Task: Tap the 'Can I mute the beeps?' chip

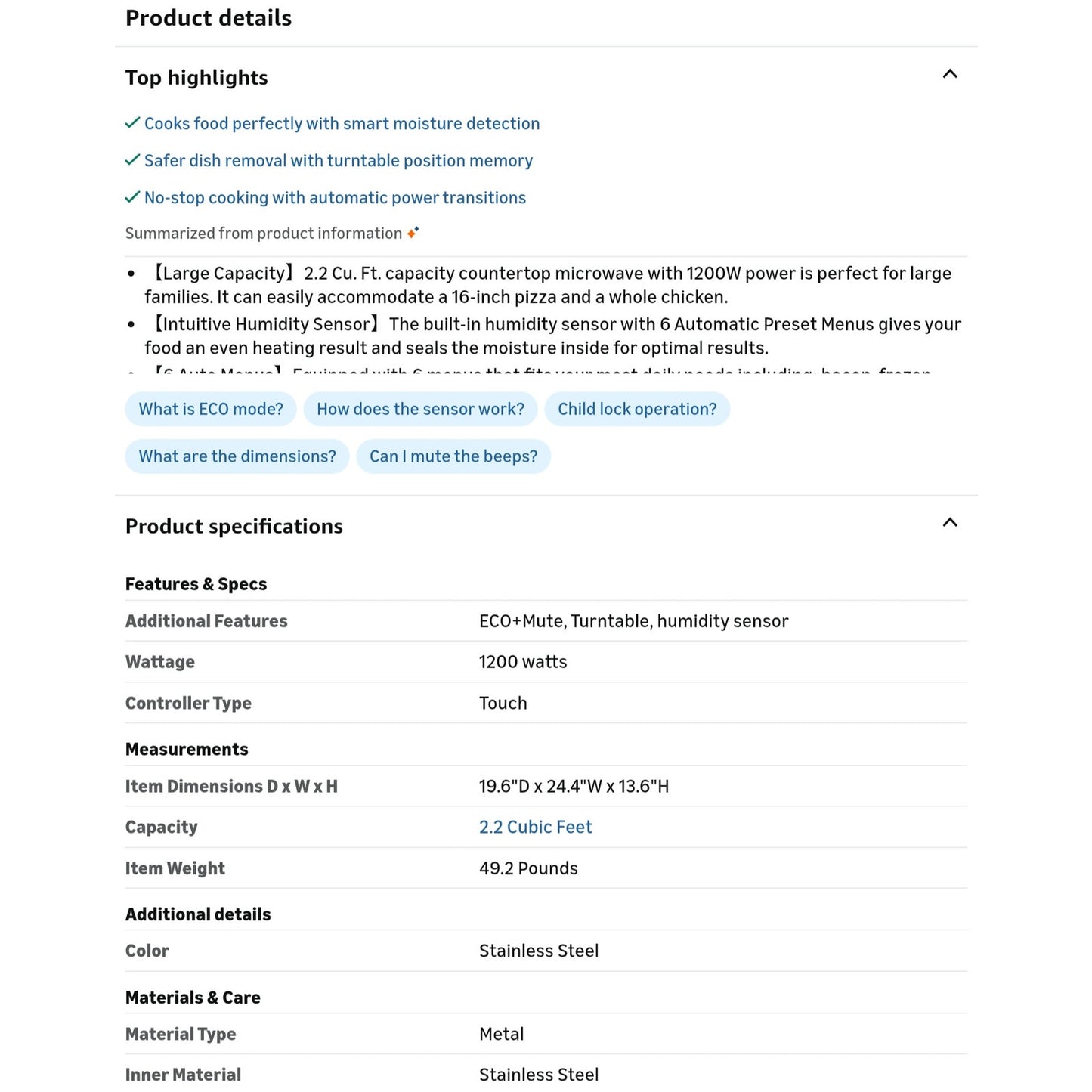Action: (x=453, y=456)
